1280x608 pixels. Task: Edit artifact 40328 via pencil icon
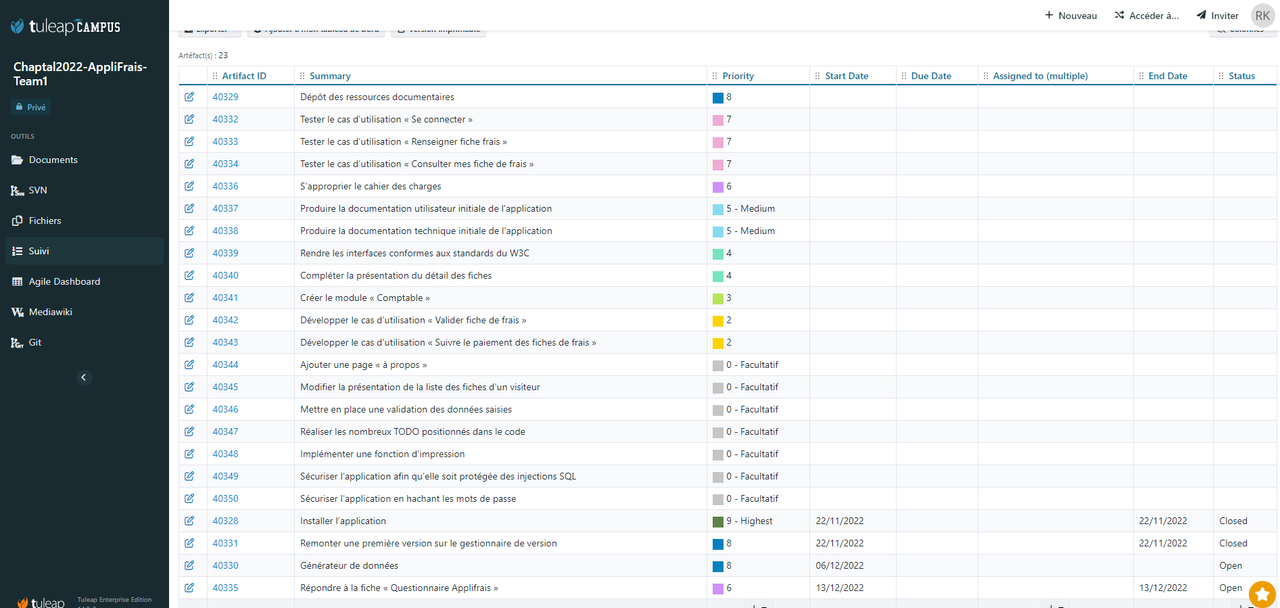click(x=189, y=521)
